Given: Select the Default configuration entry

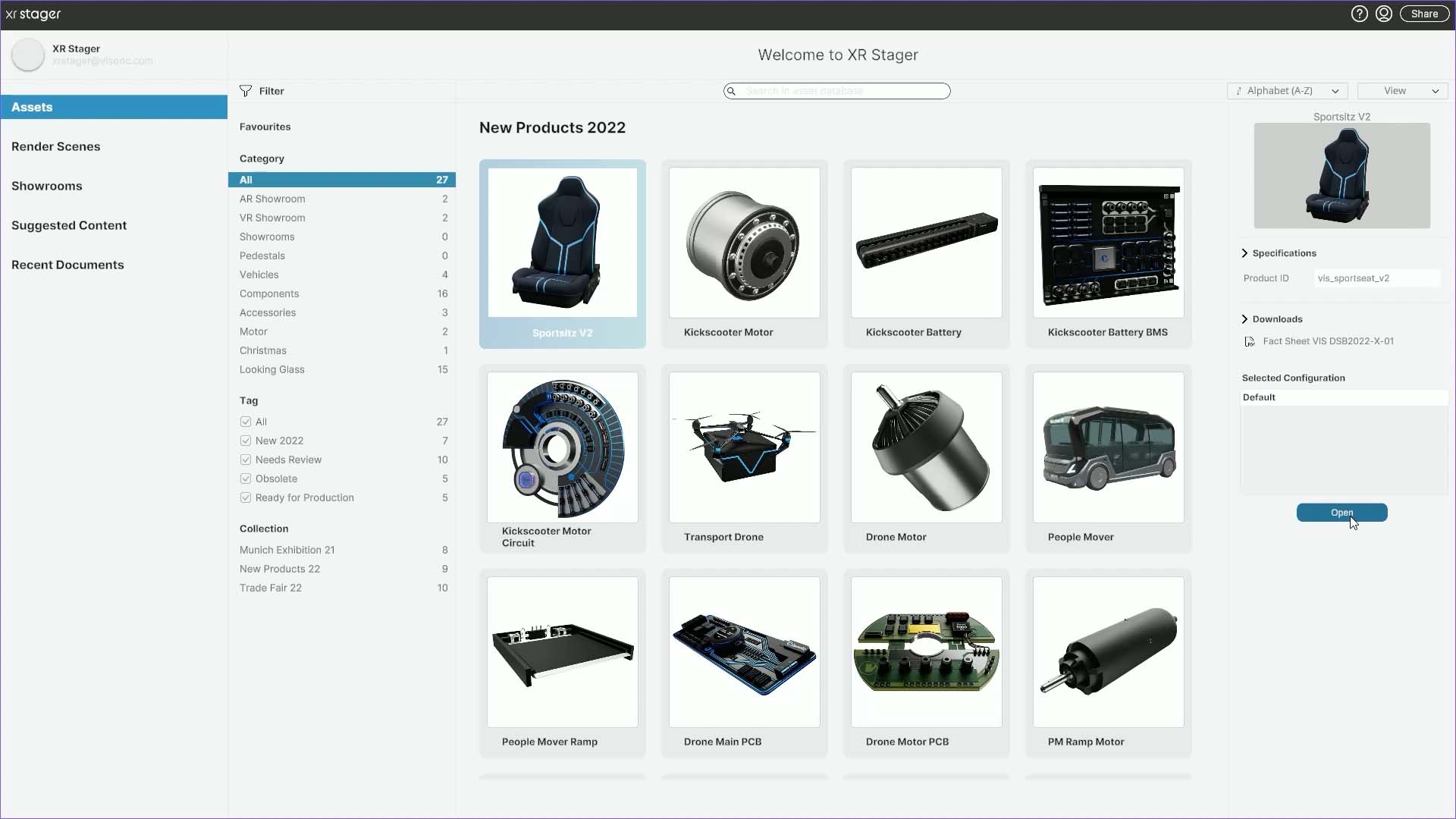Looking at the screenshot, I should pyautogui.click(x=1344, y=397).
